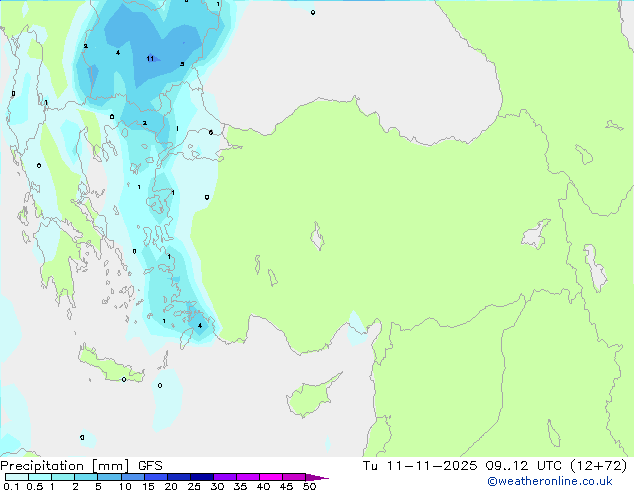
Task: Click the 20–25 mm legend swatch
Action: click(x=178, y=477)
